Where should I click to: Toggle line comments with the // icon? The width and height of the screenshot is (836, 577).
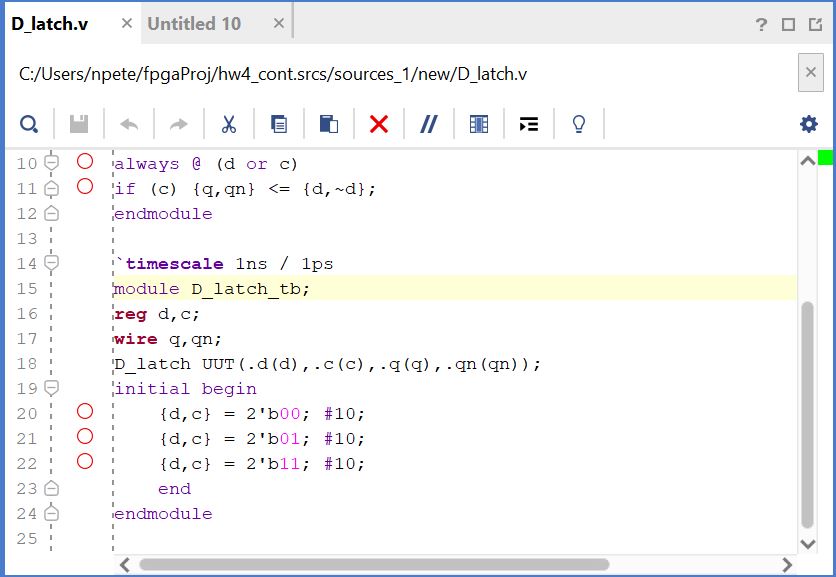[429, 124]
